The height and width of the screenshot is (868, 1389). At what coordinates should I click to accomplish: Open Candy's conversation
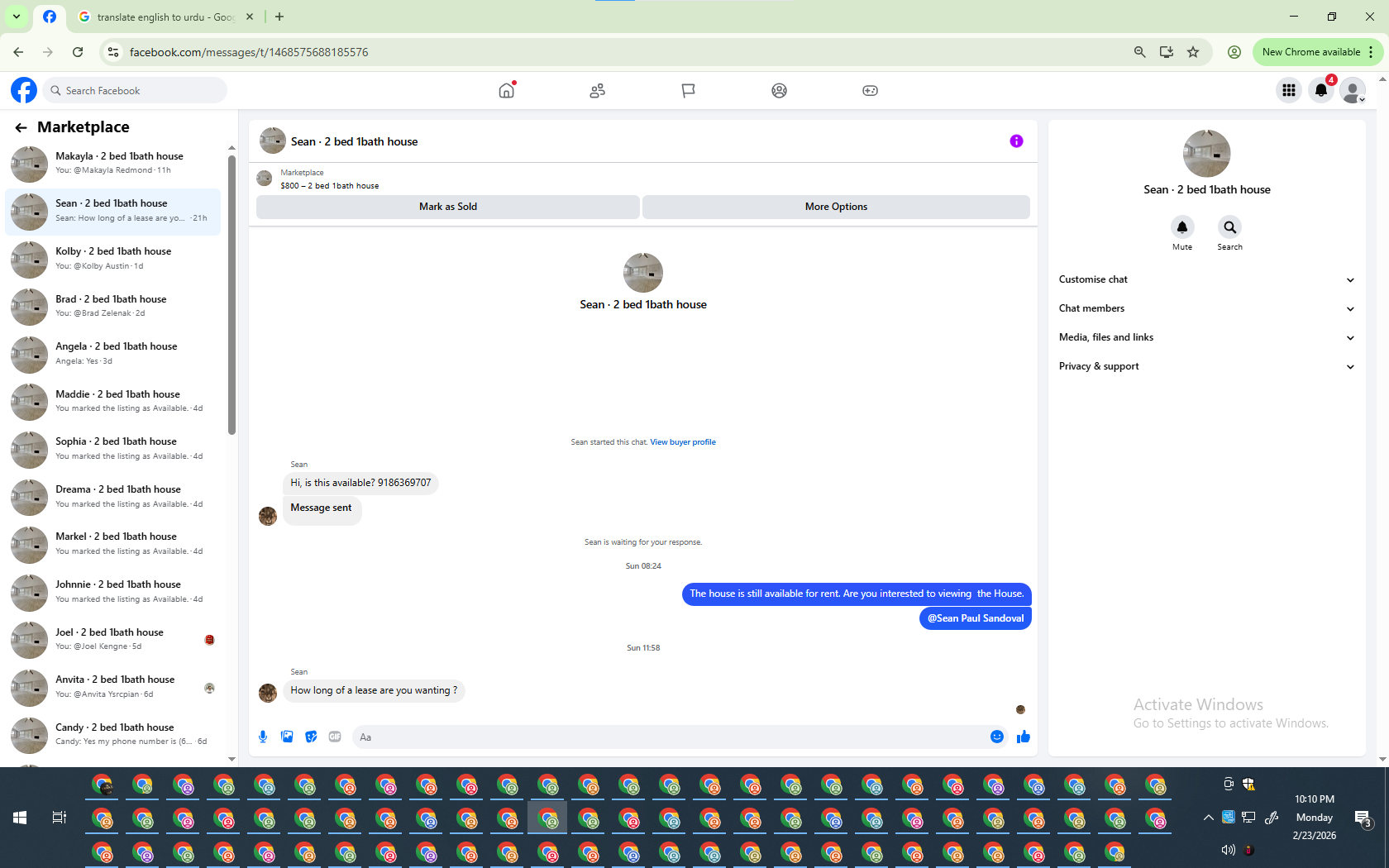pos(113,735)
